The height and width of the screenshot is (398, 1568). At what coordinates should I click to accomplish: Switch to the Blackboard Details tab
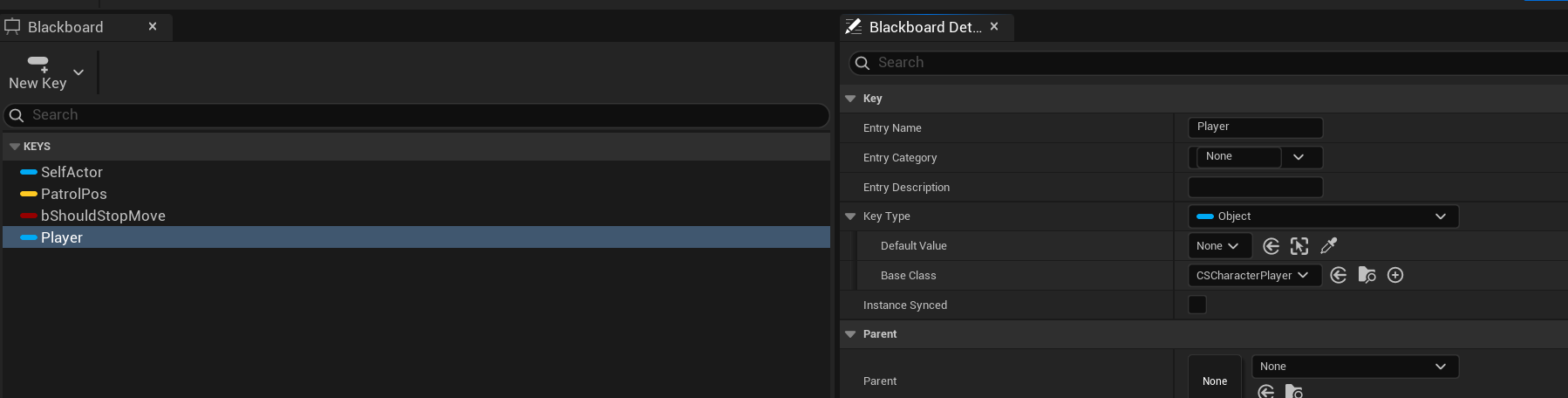pos(925,27)
